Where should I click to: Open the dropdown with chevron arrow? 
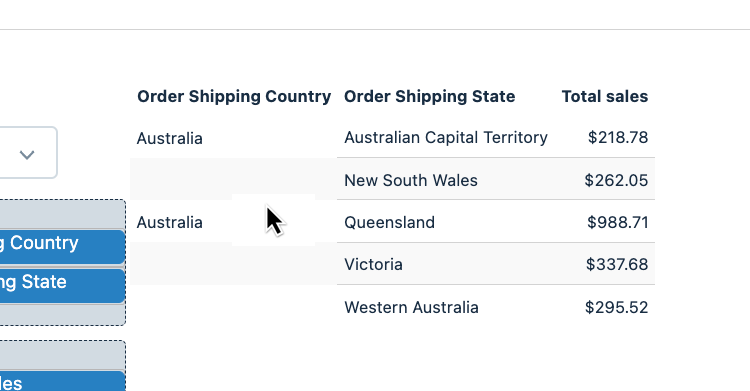tap(27, 153)
